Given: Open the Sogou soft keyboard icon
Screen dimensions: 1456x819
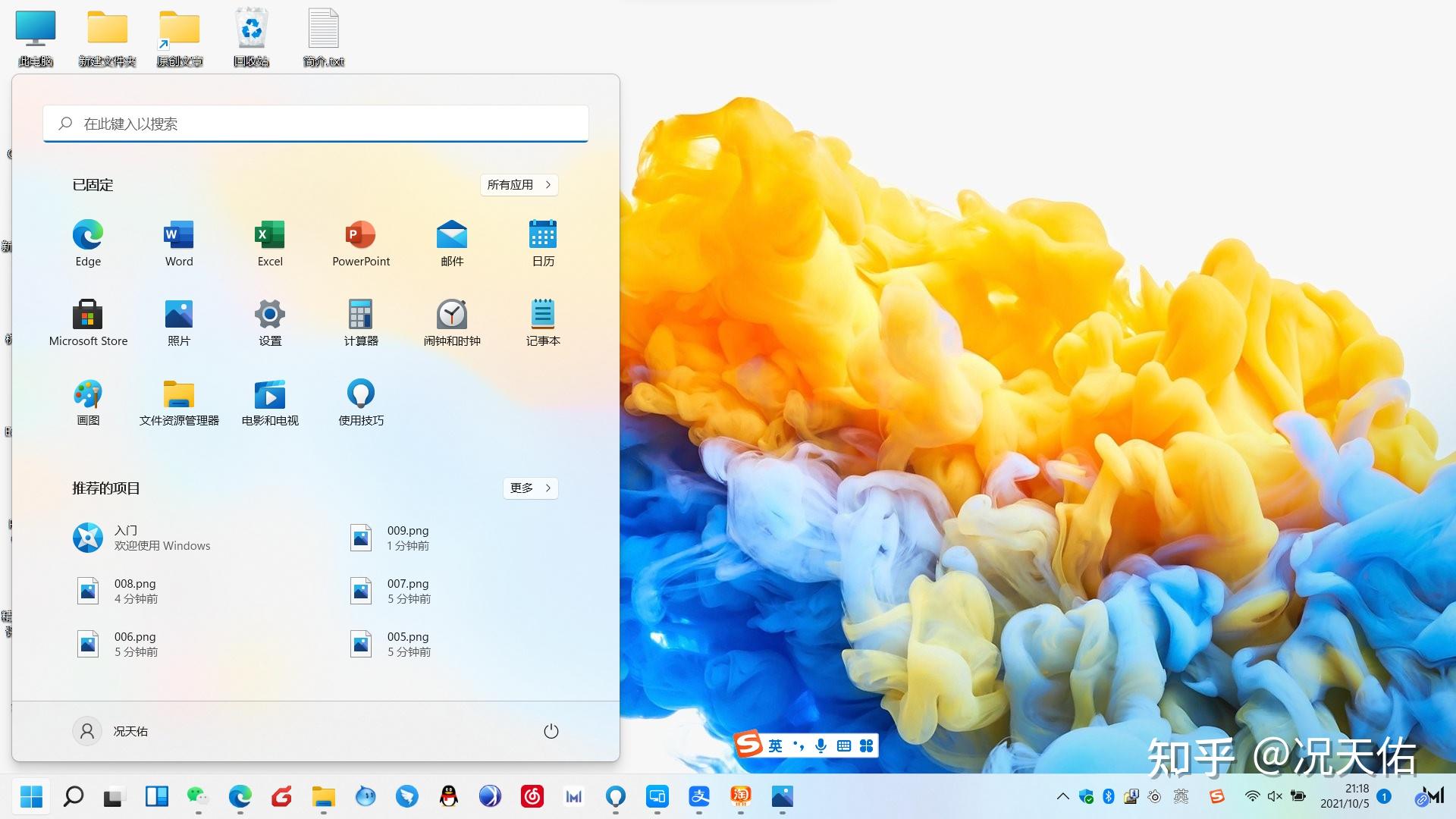Looking at the screenshot, I should pos(844,746).
